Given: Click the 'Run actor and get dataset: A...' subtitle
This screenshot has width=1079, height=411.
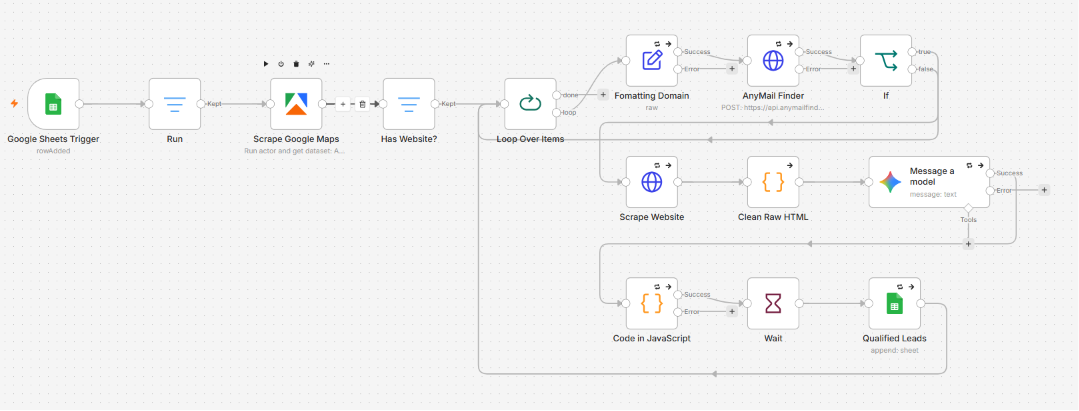Looking at the screenshot, I should (296, 150).
